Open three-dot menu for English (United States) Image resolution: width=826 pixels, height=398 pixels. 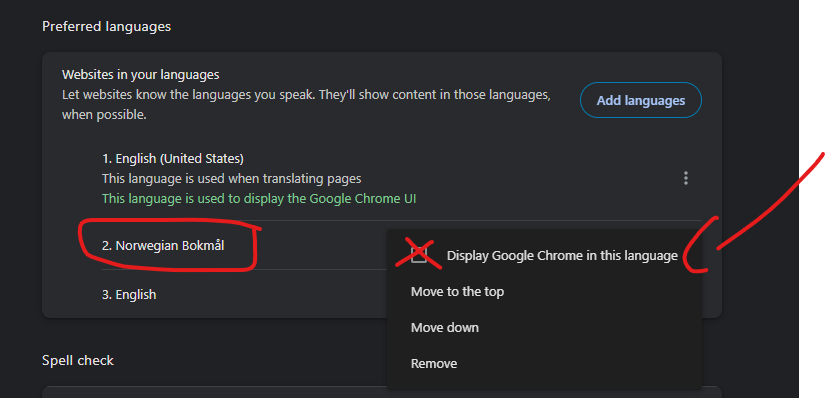click(685, 178)
